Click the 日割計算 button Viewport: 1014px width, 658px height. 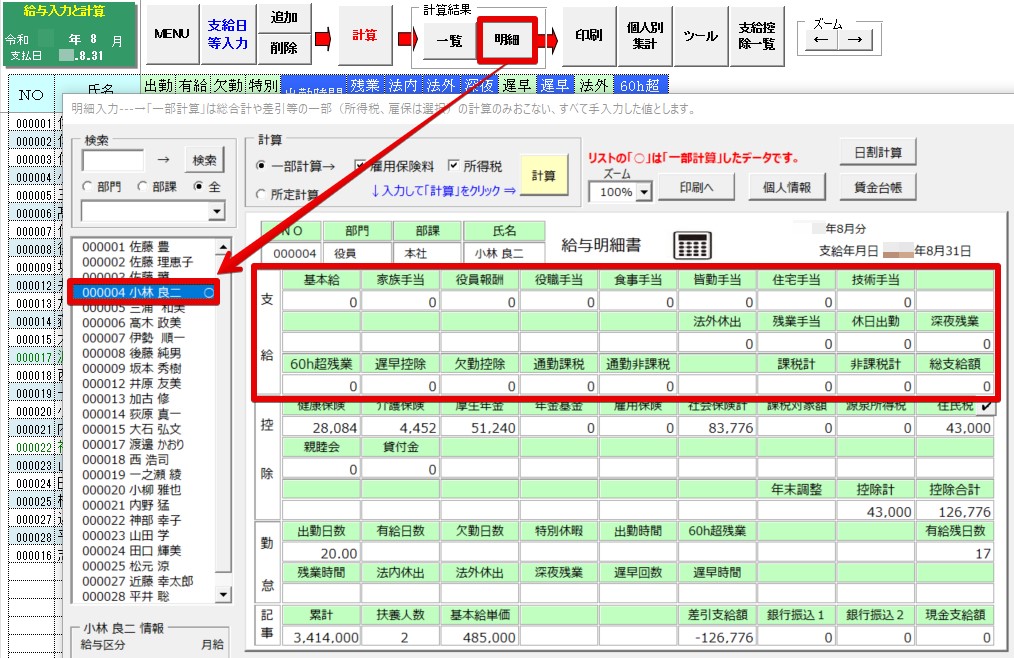878,153
